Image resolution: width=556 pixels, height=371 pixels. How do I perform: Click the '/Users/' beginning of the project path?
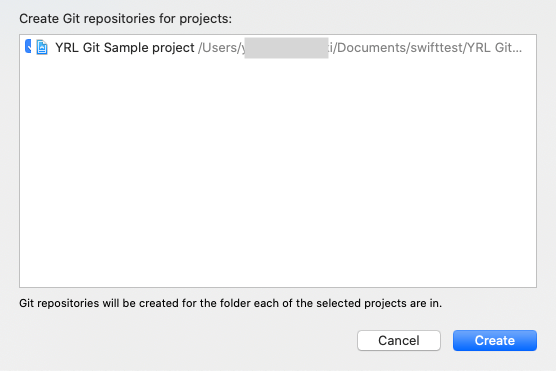[x=219, y=48]
